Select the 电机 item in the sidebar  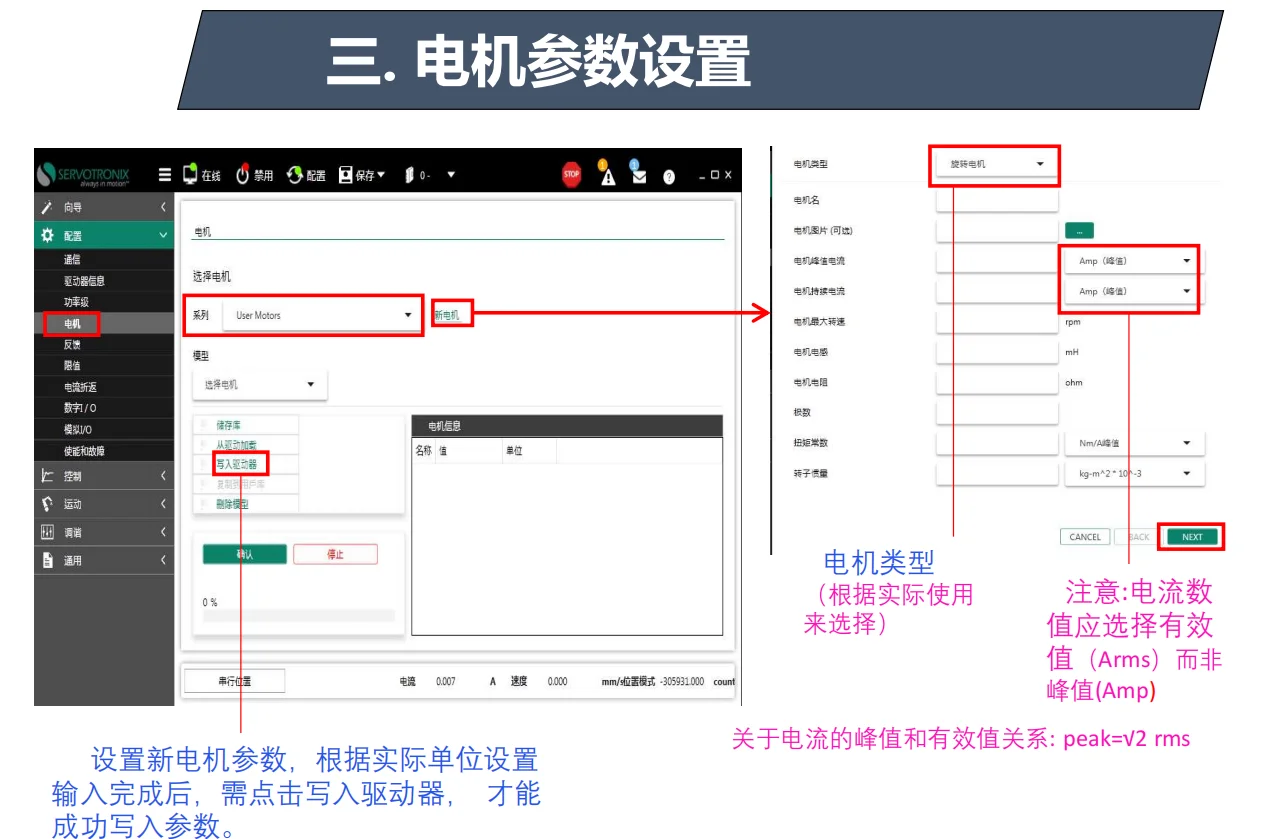pos(75,325)
